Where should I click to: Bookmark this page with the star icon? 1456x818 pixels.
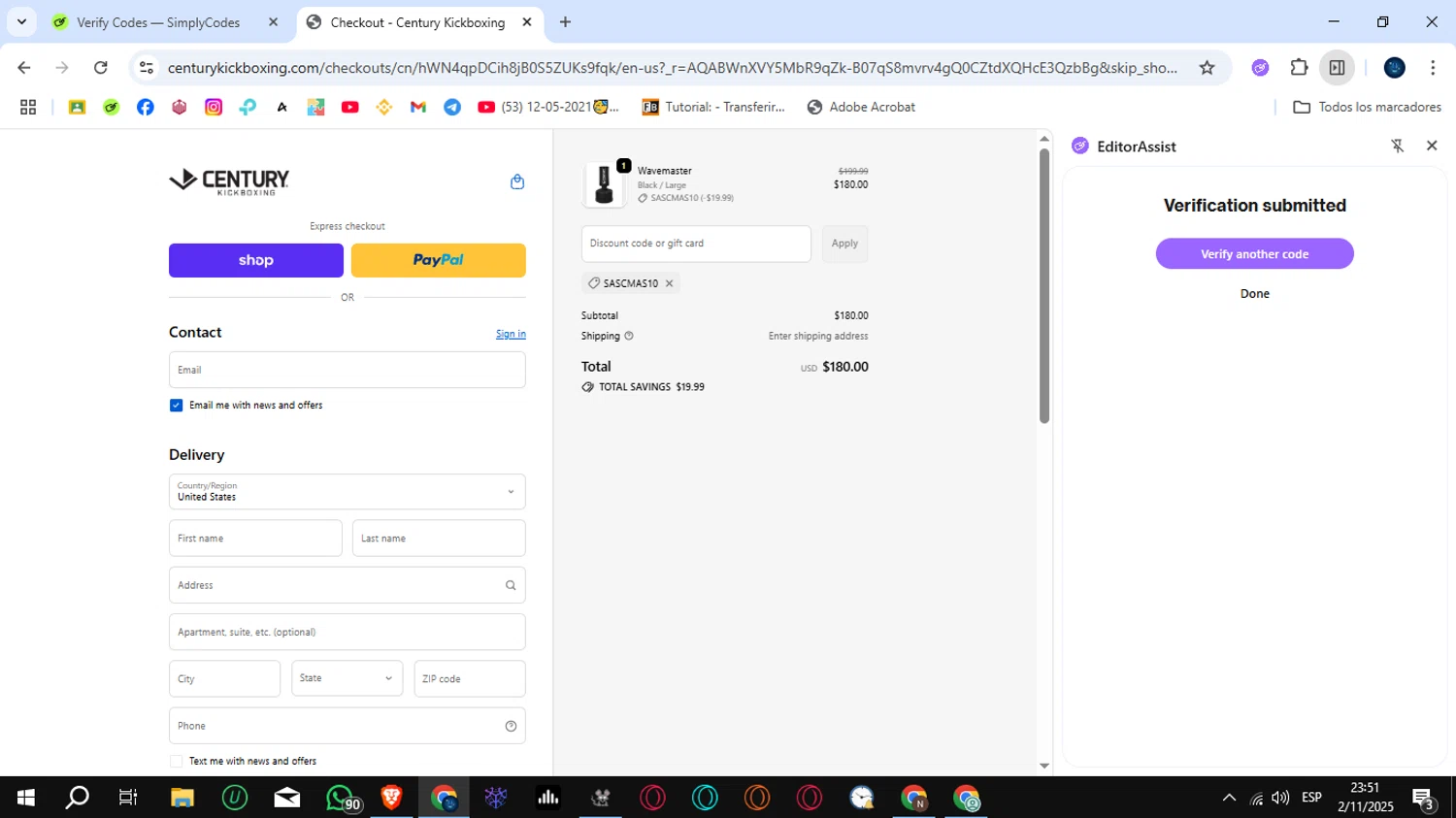tap(1207, 68)
